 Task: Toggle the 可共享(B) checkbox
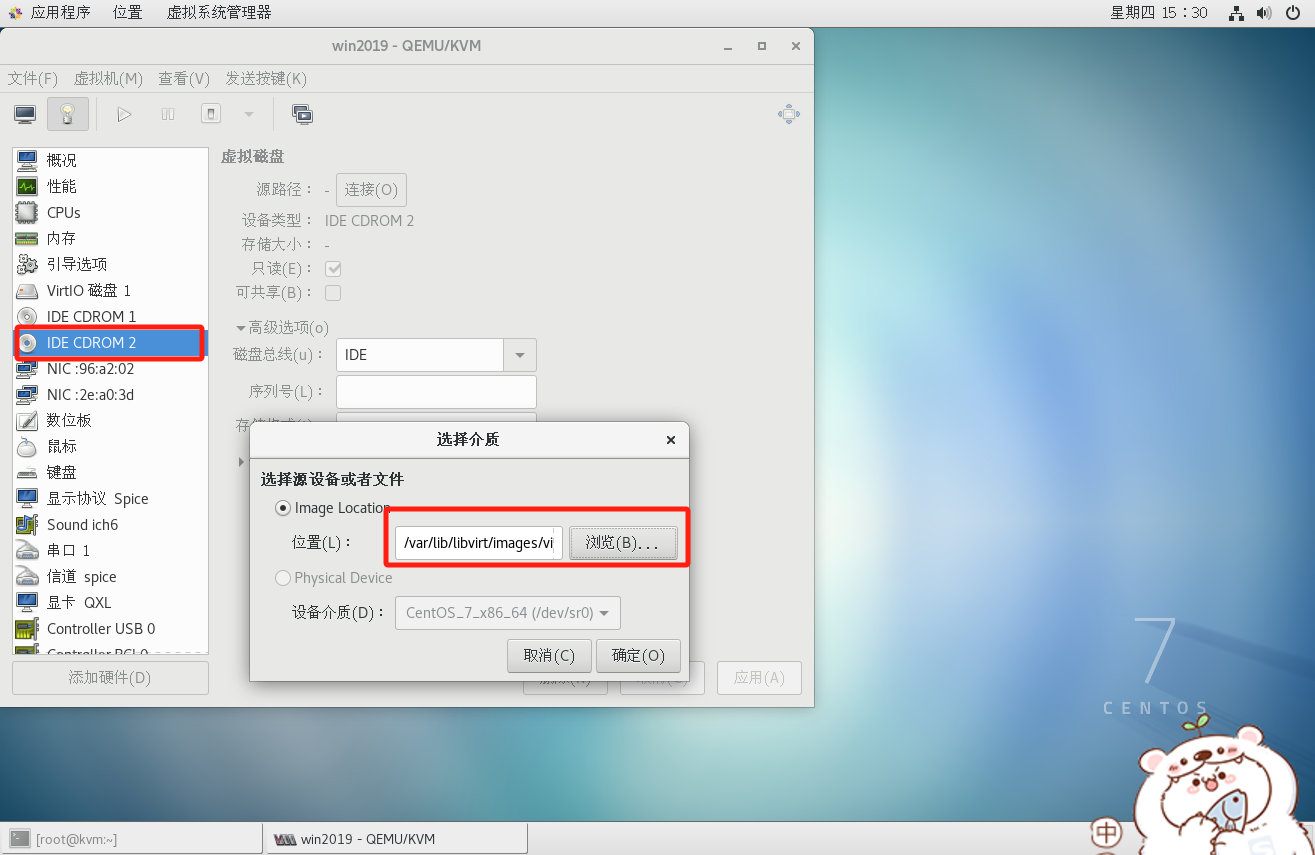click(x=333, y=293)
